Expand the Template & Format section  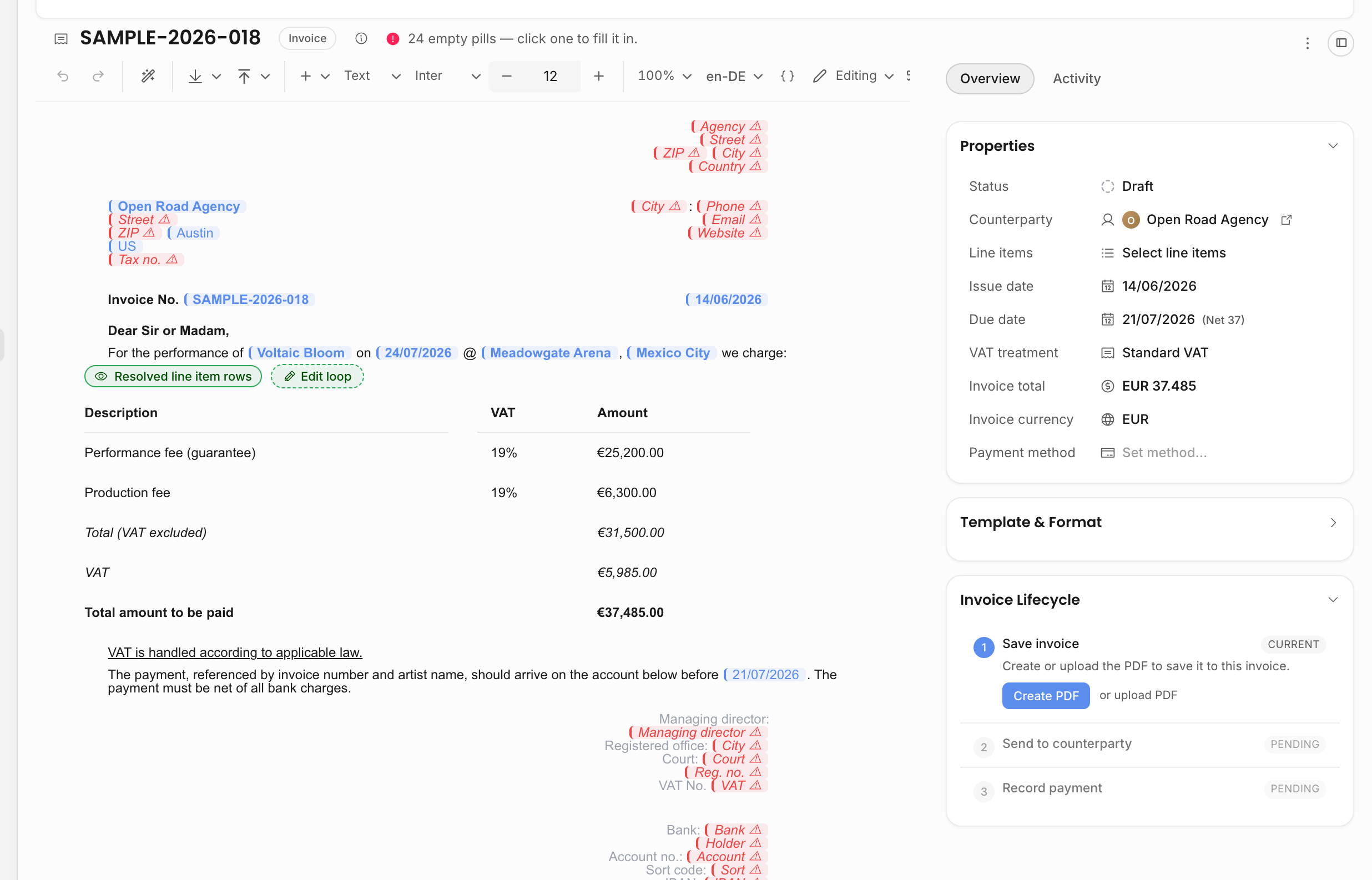1333,523
